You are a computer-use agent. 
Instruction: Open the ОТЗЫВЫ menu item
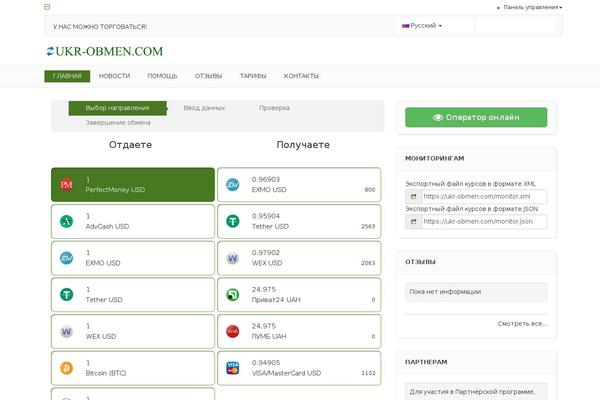tap(209, 76)
